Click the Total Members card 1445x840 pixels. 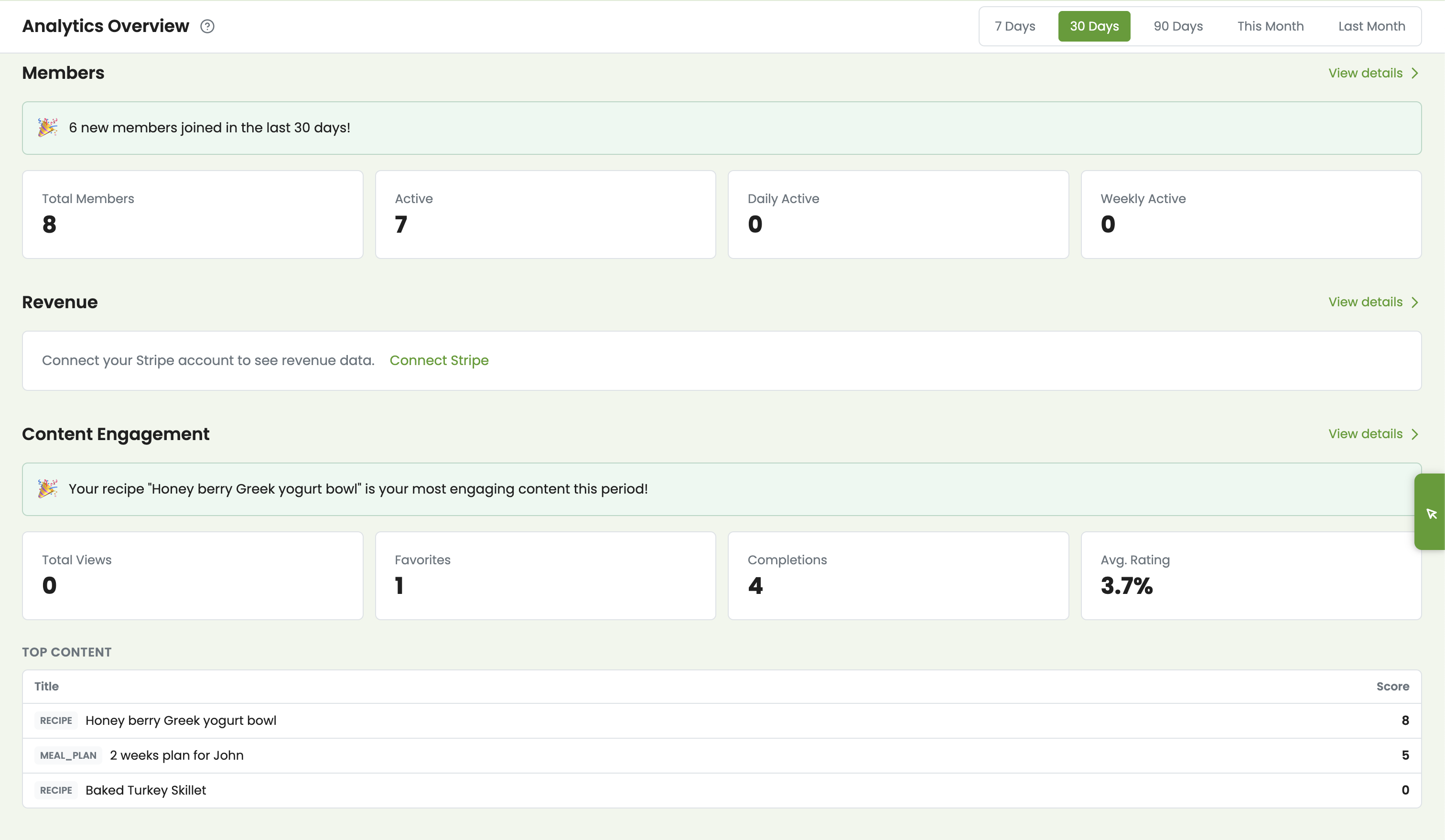point(193,215)
